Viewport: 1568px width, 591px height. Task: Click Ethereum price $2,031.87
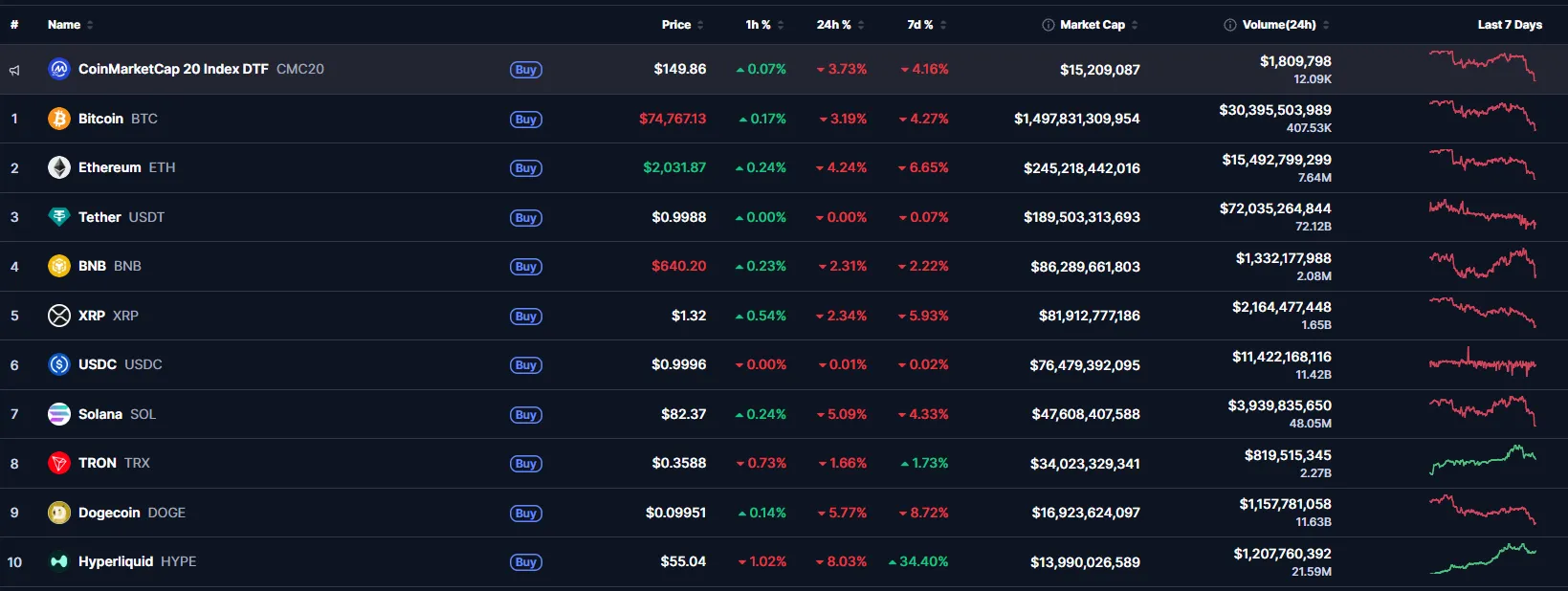(x=674, y=167)
